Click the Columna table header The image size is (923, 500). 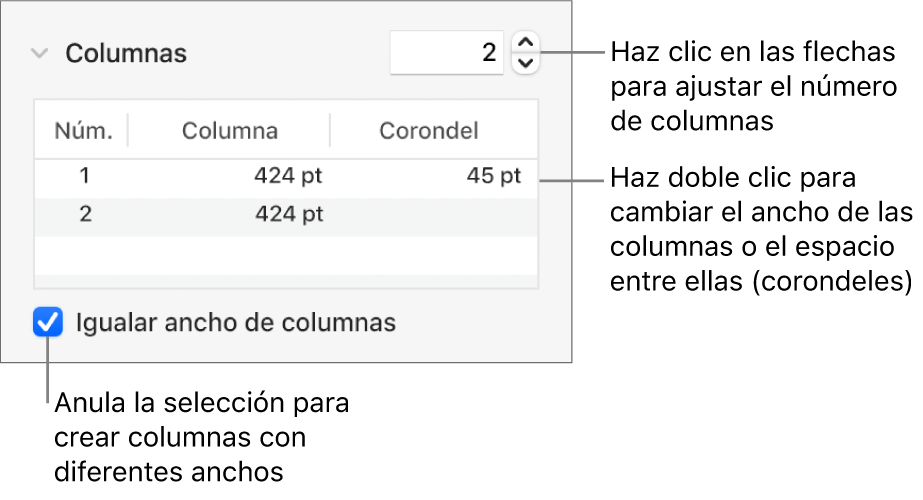coord(229,130)
